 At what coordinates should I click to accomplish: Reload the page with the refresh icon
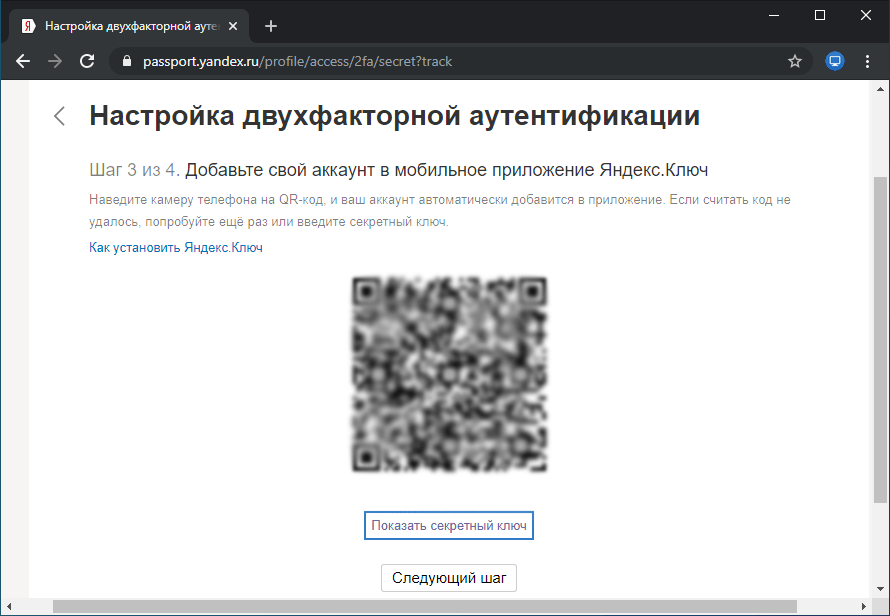(x=87, y=61)
